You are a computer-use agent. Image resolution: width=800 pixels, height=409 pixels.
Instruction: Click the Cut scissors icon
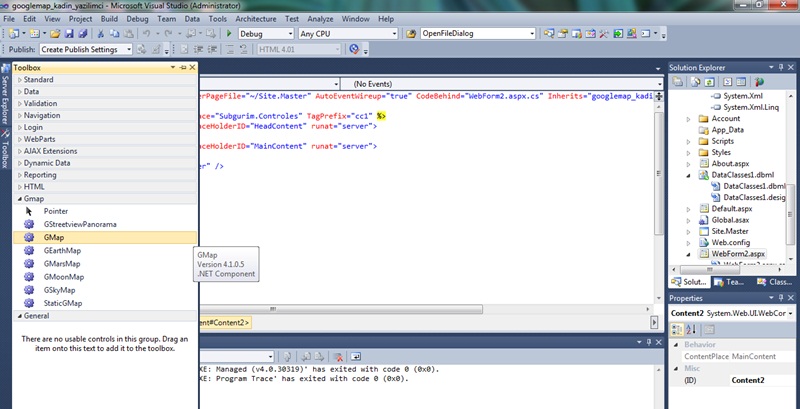[101, 34]
